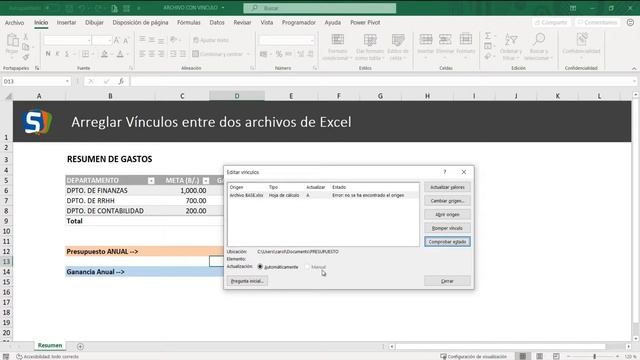The height and width of the screenshot is (360, 640).
Task: Click the Cut scissors icon
Action: coord(26,37)
